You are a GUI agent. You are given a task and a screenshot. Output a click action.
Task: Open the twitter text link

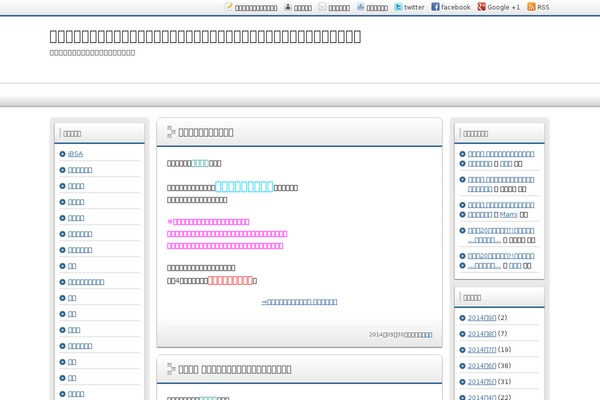pyautogui.click(x=414, y=7)
